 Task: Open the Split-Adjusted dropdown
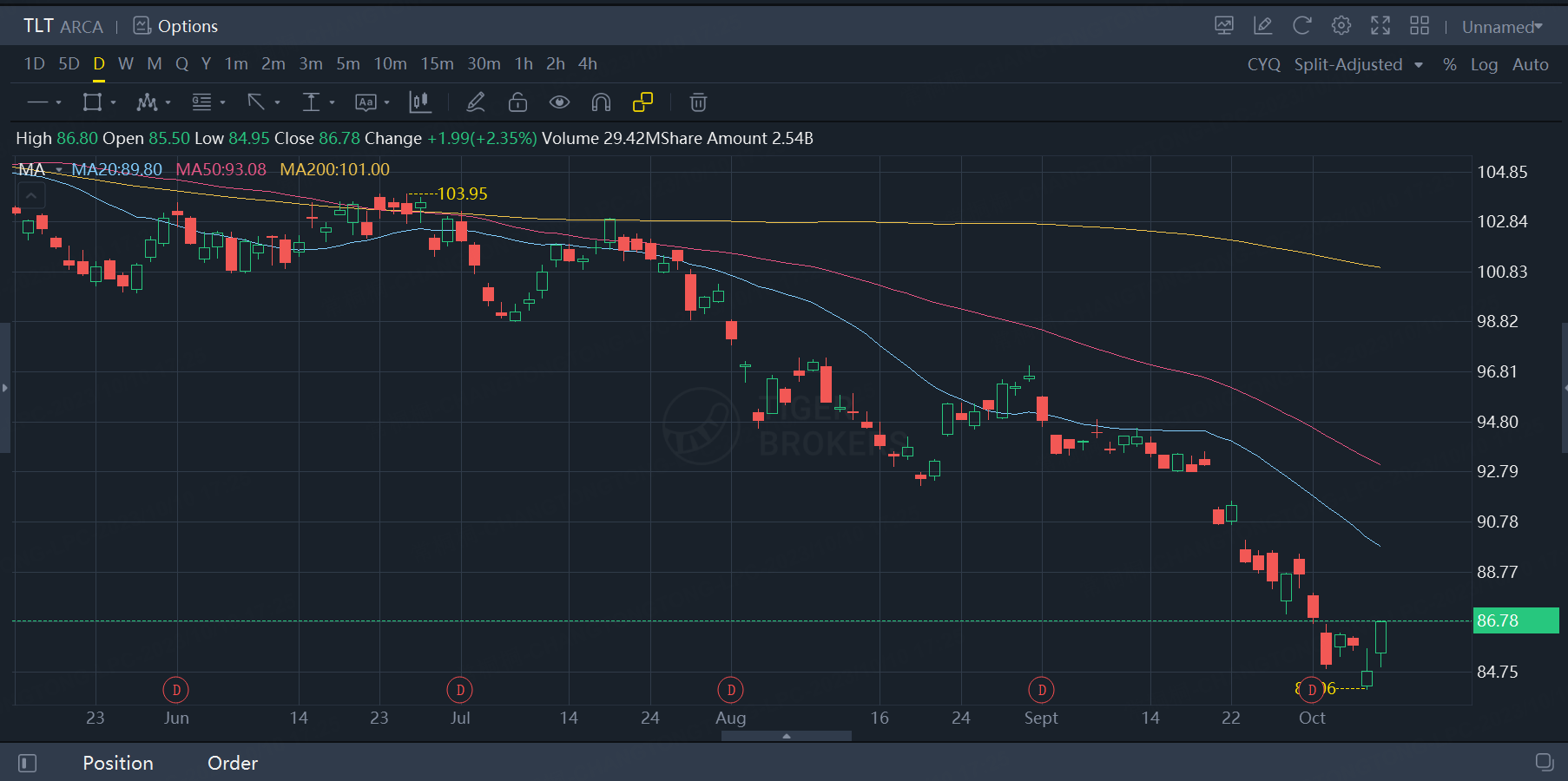click(x=1358, y=65)
